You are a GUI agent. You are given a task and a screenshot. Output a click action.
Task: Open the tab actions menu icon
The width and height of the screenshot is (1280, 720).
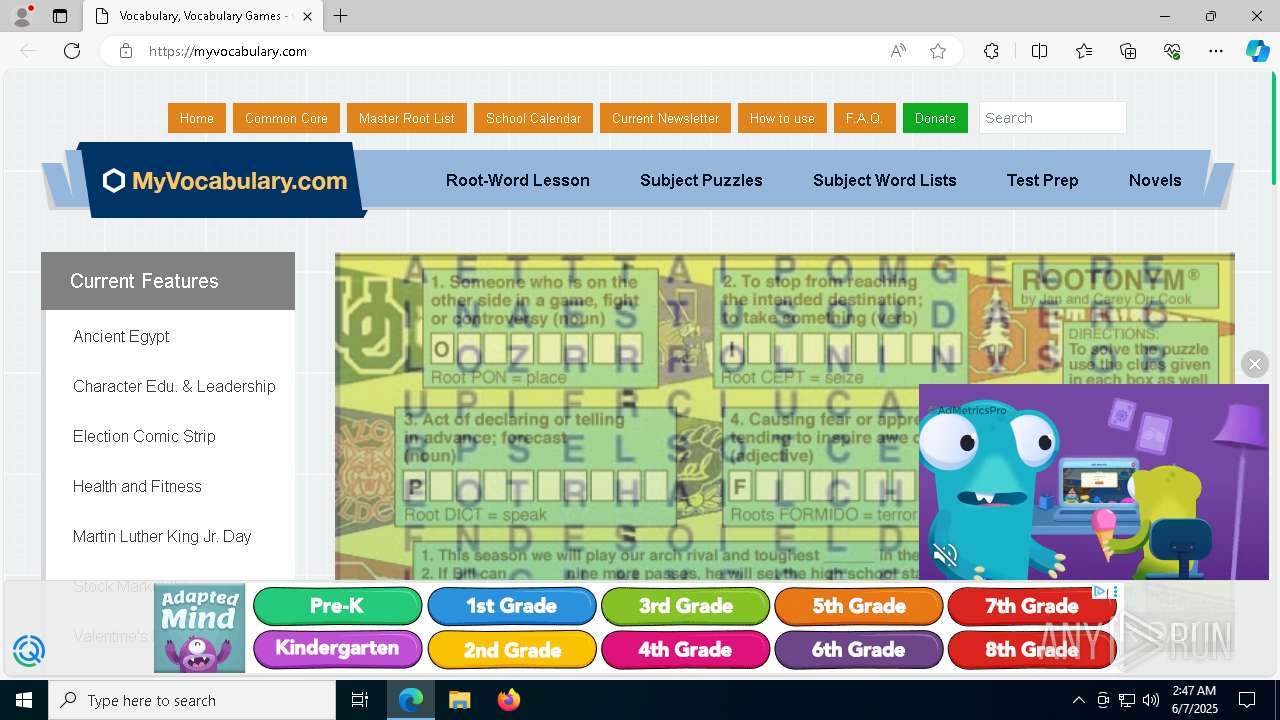(60, 16)
